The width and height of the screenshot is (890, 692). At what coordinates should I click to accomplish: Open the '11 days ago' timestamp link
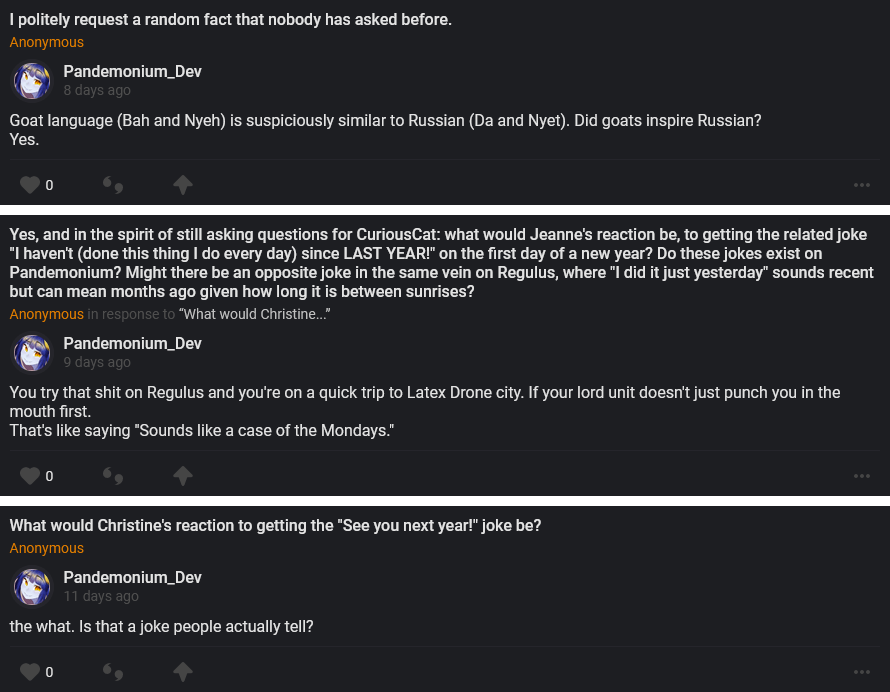click(101, 596)
